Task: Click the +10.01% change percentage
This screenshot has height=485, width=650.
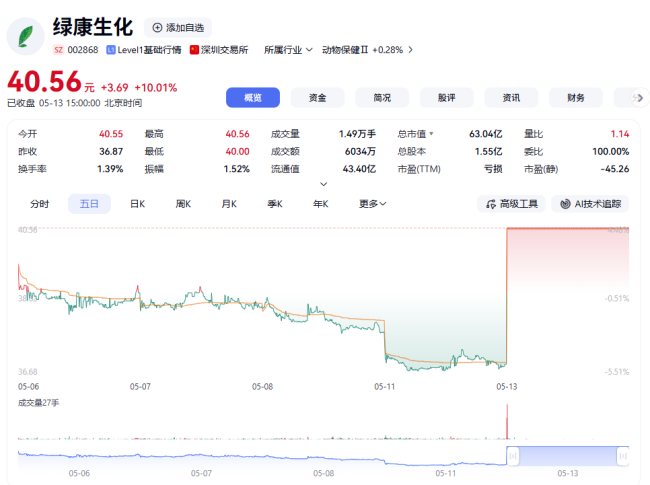Action: coord(156,88)
